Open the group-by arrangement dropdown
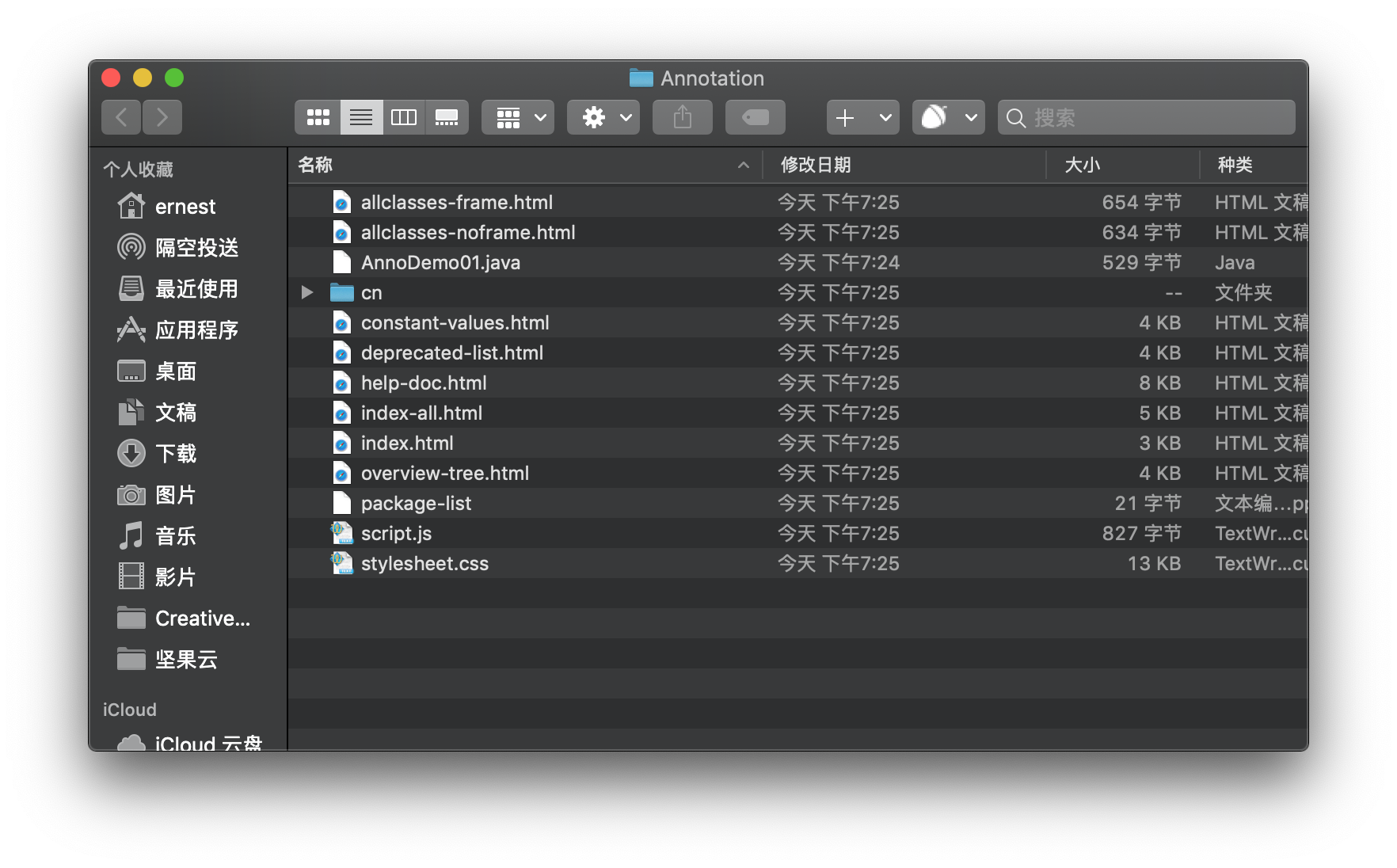The width and height of the screenshot is (1397, 868). [518, 117]
